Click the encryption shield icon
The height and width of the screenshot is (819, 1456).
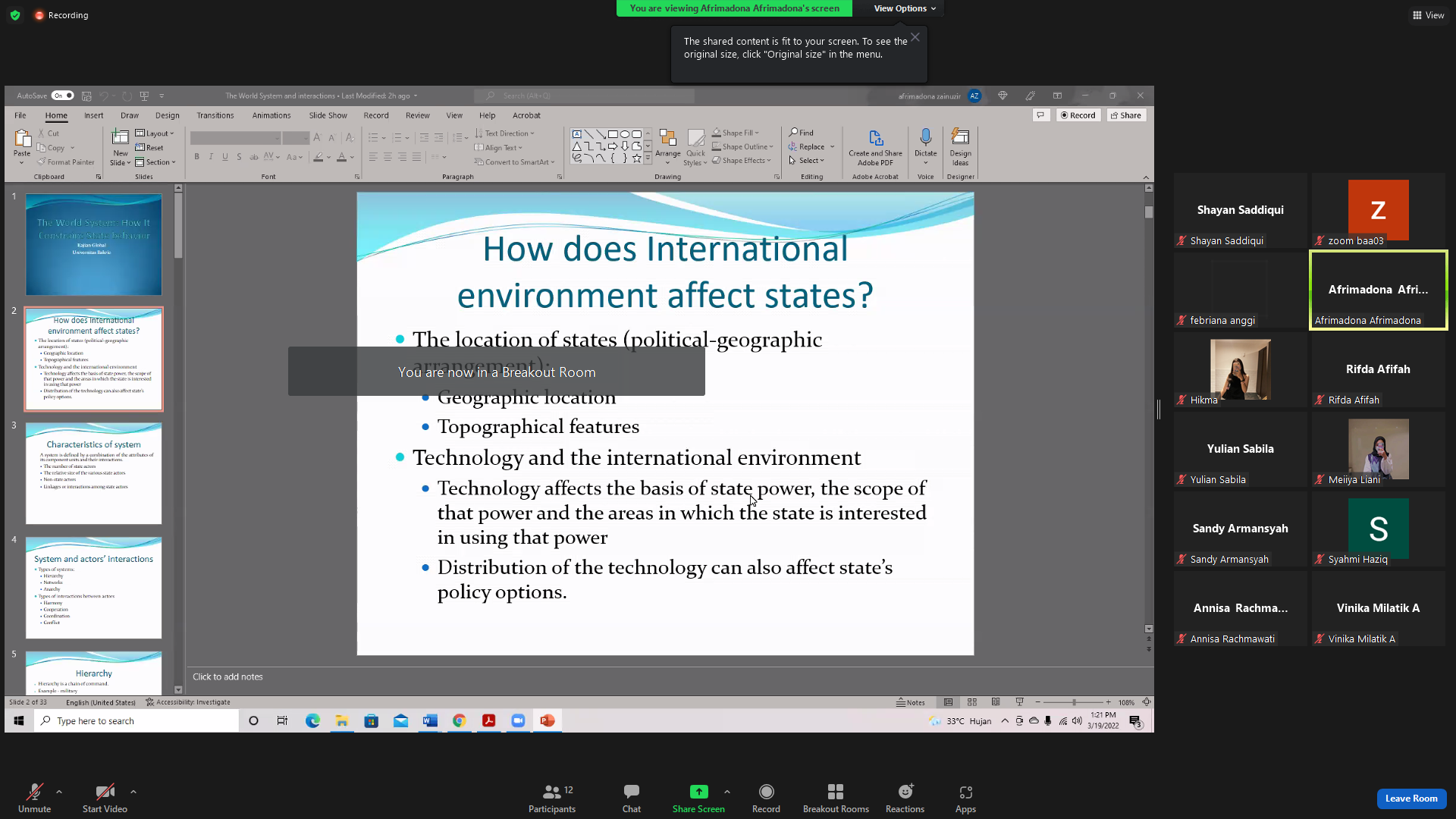(x=15, y=15)
